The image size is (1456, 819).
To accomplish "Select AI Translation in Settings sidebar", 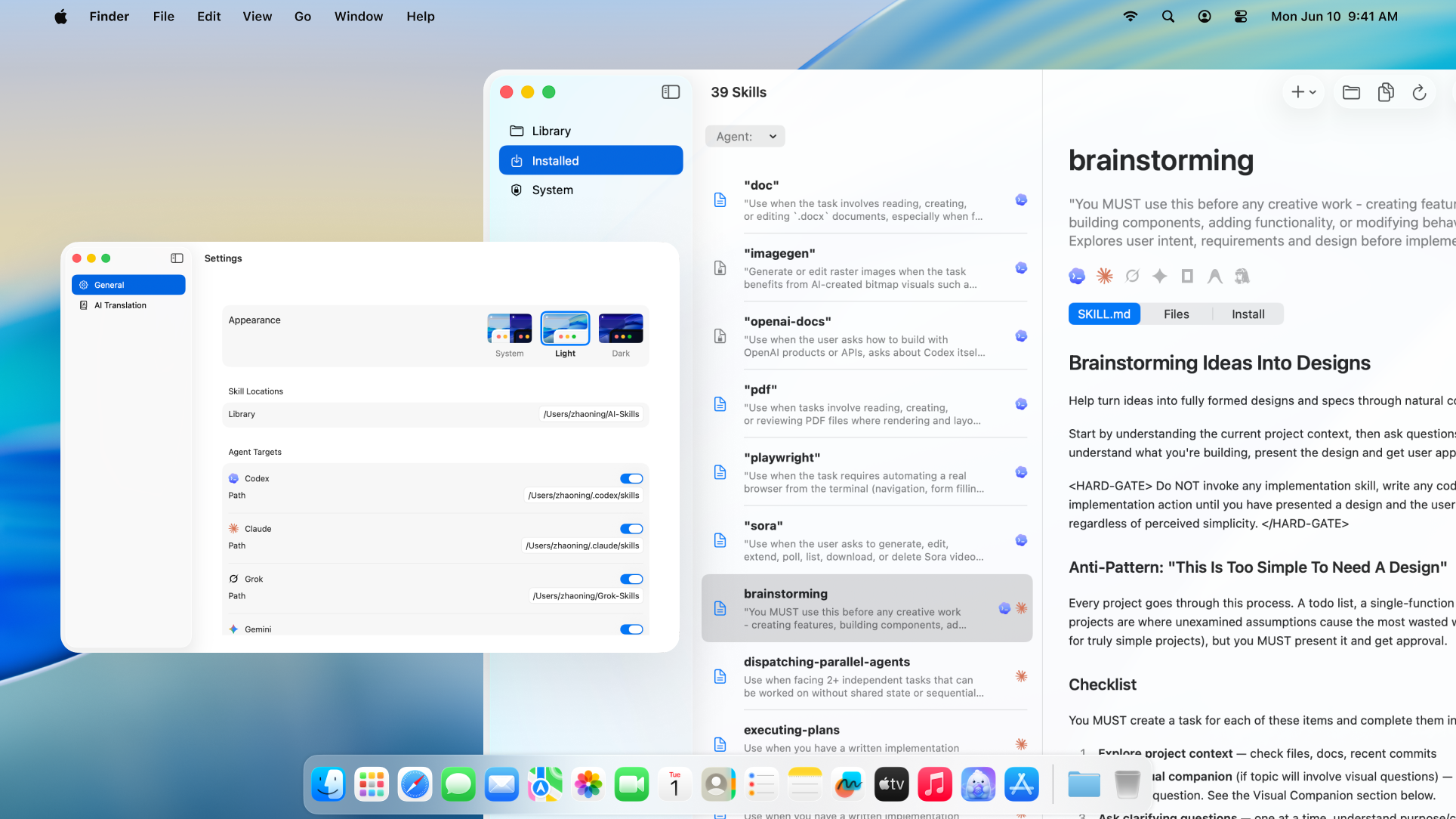I will click(128, 305).
